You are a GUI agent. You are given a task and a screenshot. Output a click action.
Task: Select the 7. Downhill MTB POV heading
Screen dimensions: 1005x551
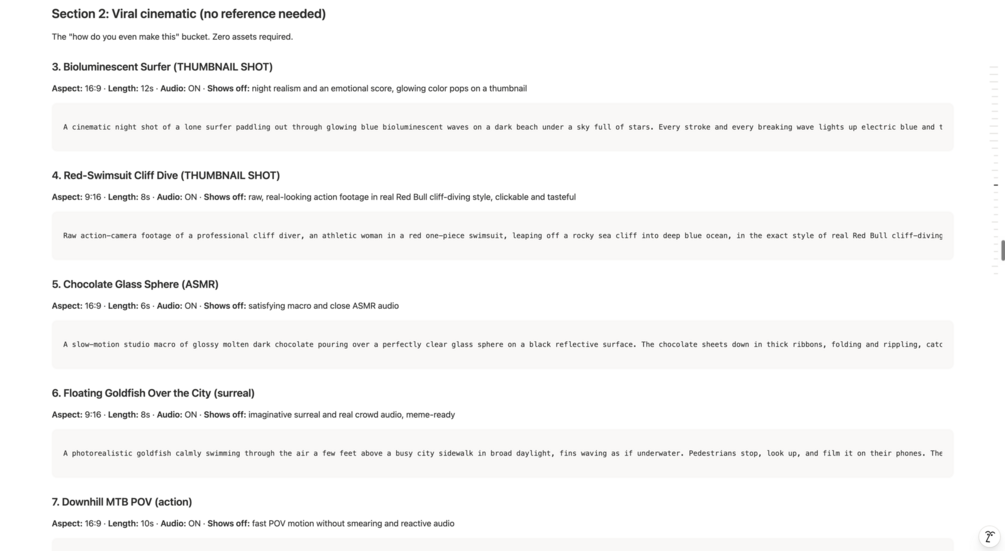click(122, 502)
